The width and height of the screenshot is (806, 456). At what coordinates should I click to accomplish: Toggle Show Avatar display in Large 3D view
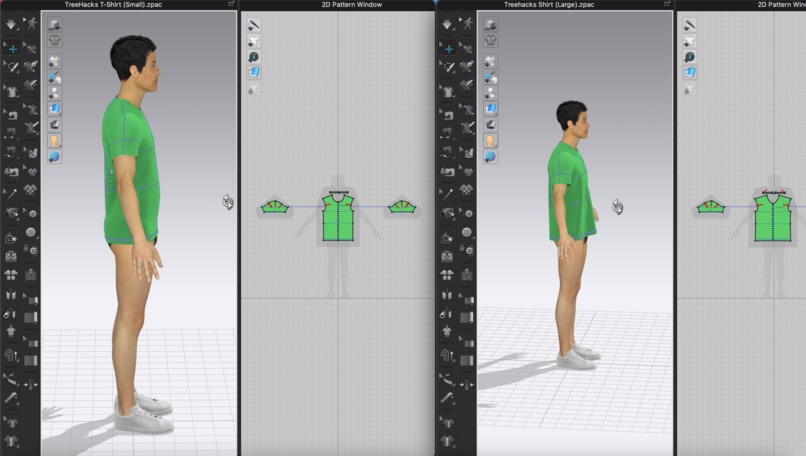coord(490,93)
